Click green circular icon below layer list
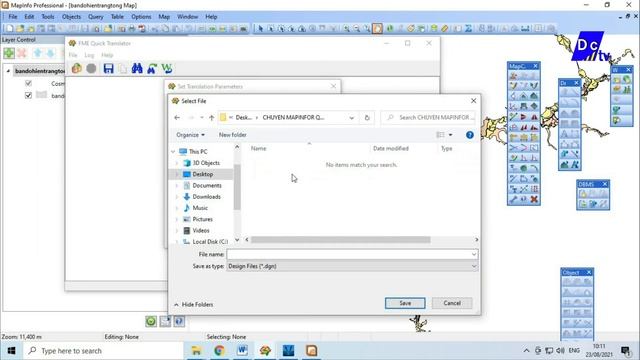The image size is (640, 360). point(151,322)
